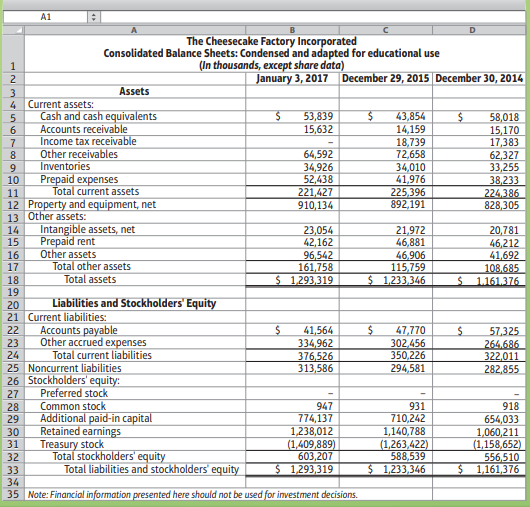The height and width of the screenshot is (507, 530).
Task: Select row 24 header
Action: [14, 355]
